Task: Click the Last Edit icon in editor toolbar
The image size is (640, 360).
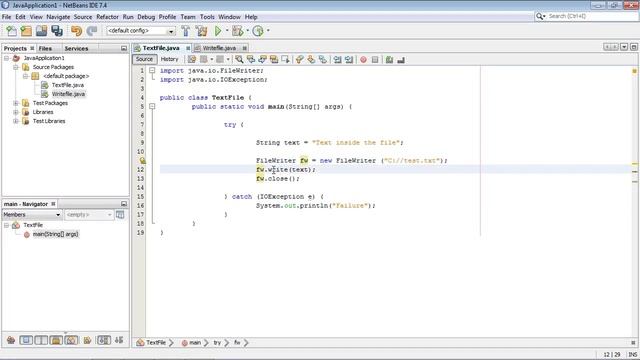Action: click(x=192, y=60)
